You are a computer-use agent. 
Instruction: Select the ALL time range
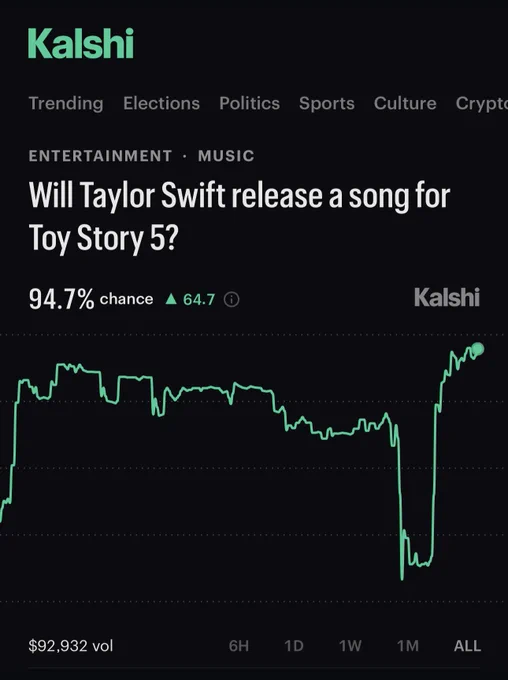(467, 646)
